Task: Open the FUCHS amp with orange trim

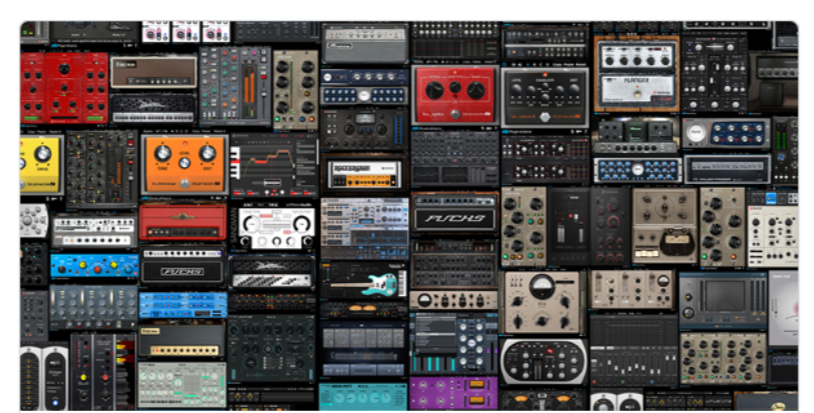Action: coord(455,214)
